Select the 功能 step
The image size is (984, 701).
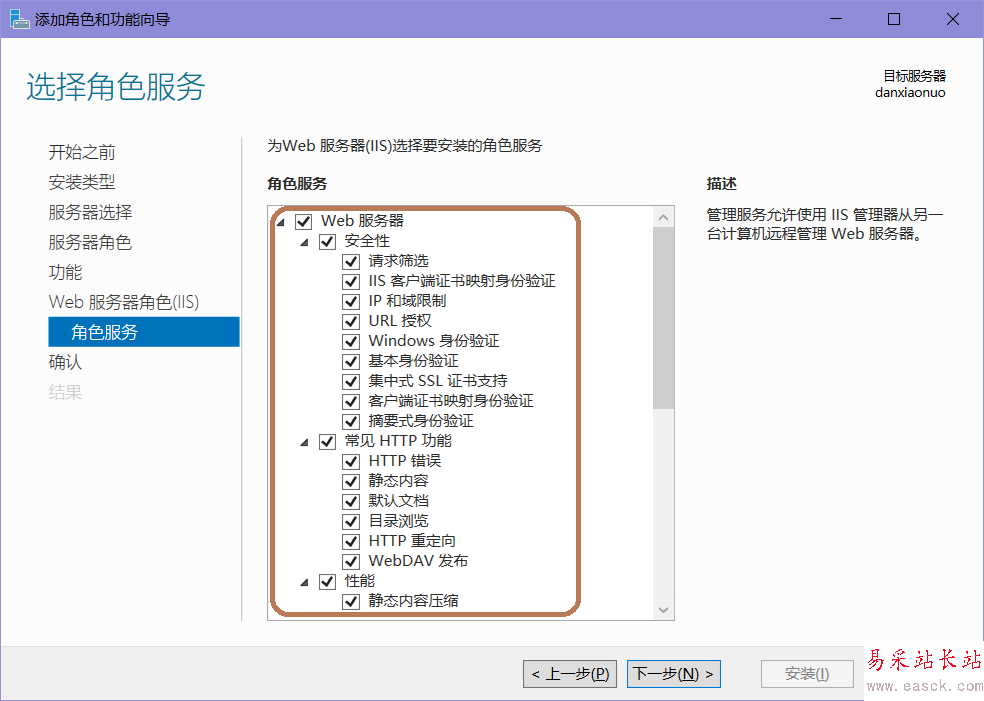(65, 272)
